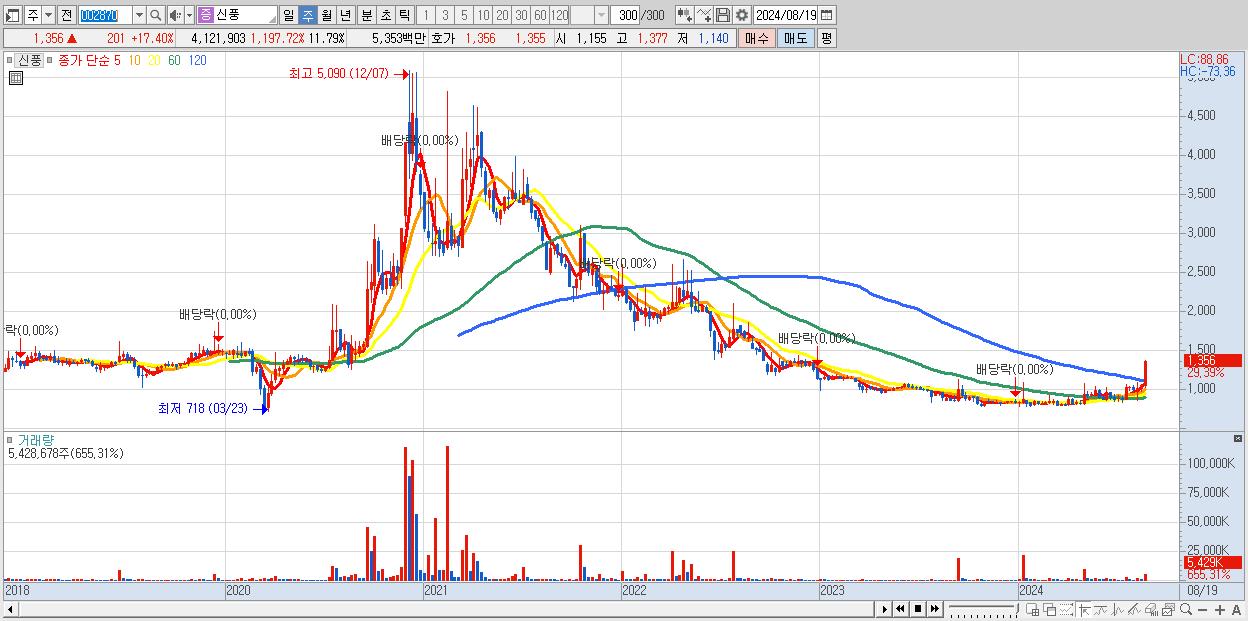Click the plus zoom-in icon
The width and height of the screenshot is (1248, 621).
[x=1220, y=610]
